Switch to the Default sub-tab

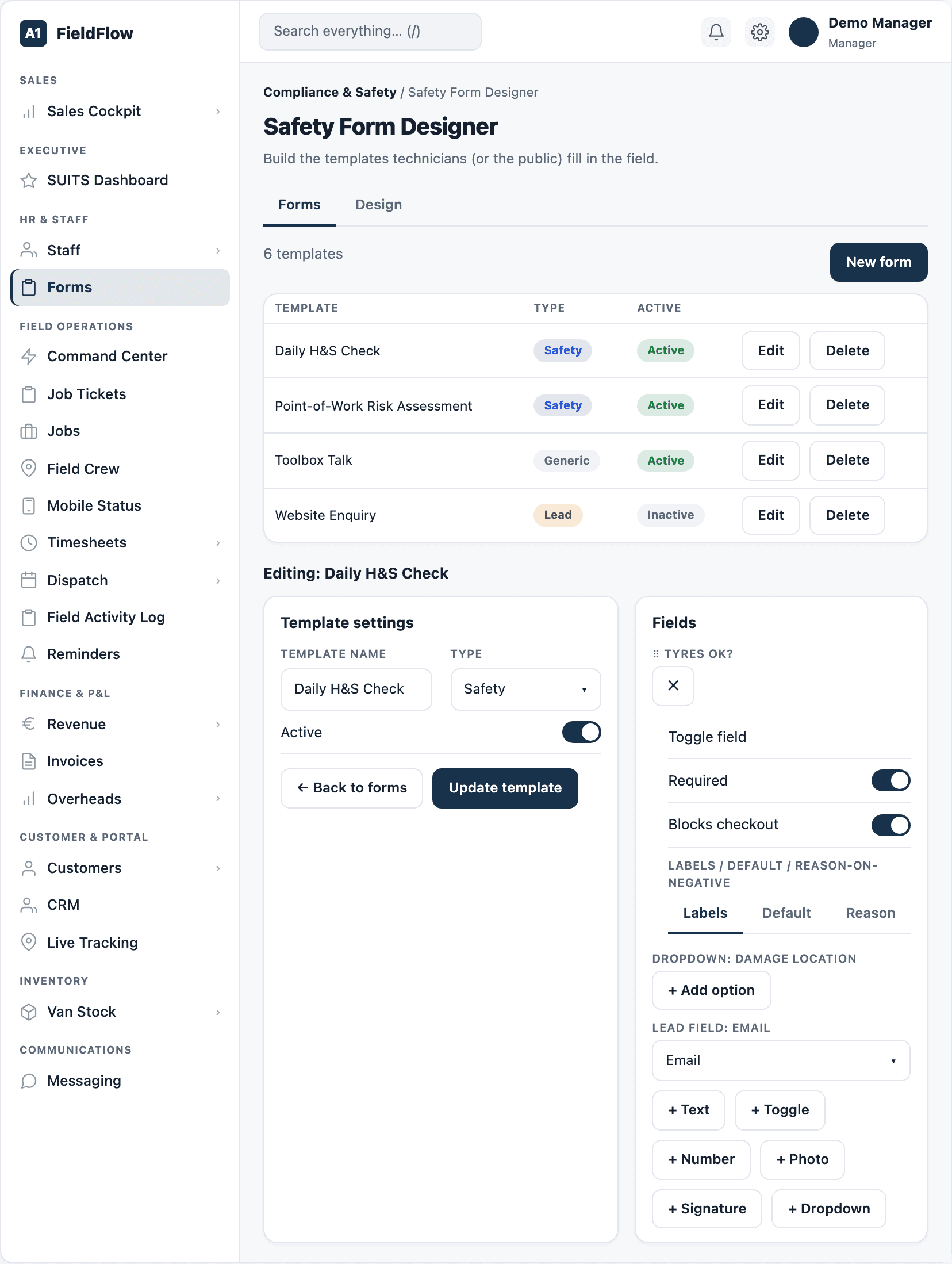(x=786, y=913)
